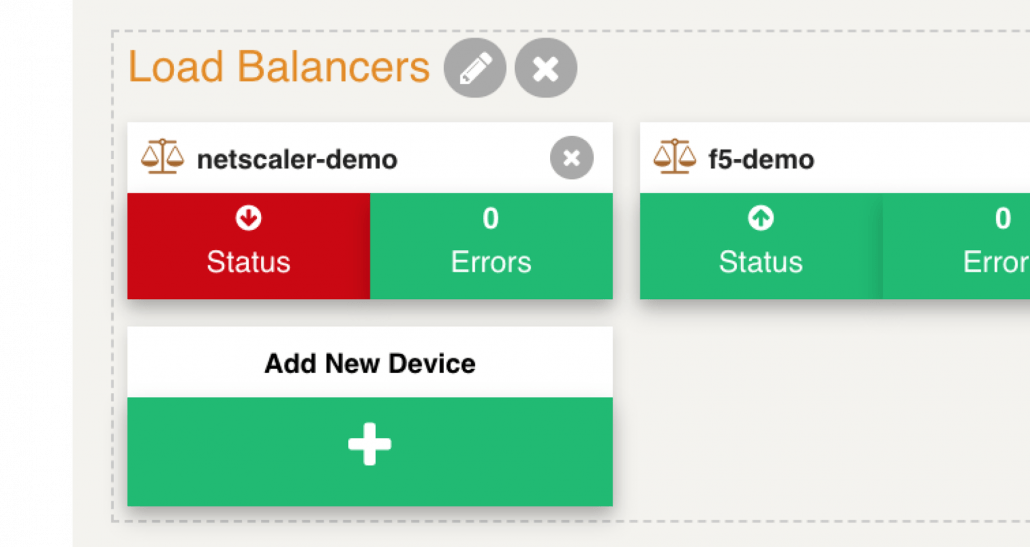Open the green Status tile of f5-demo

761,246
